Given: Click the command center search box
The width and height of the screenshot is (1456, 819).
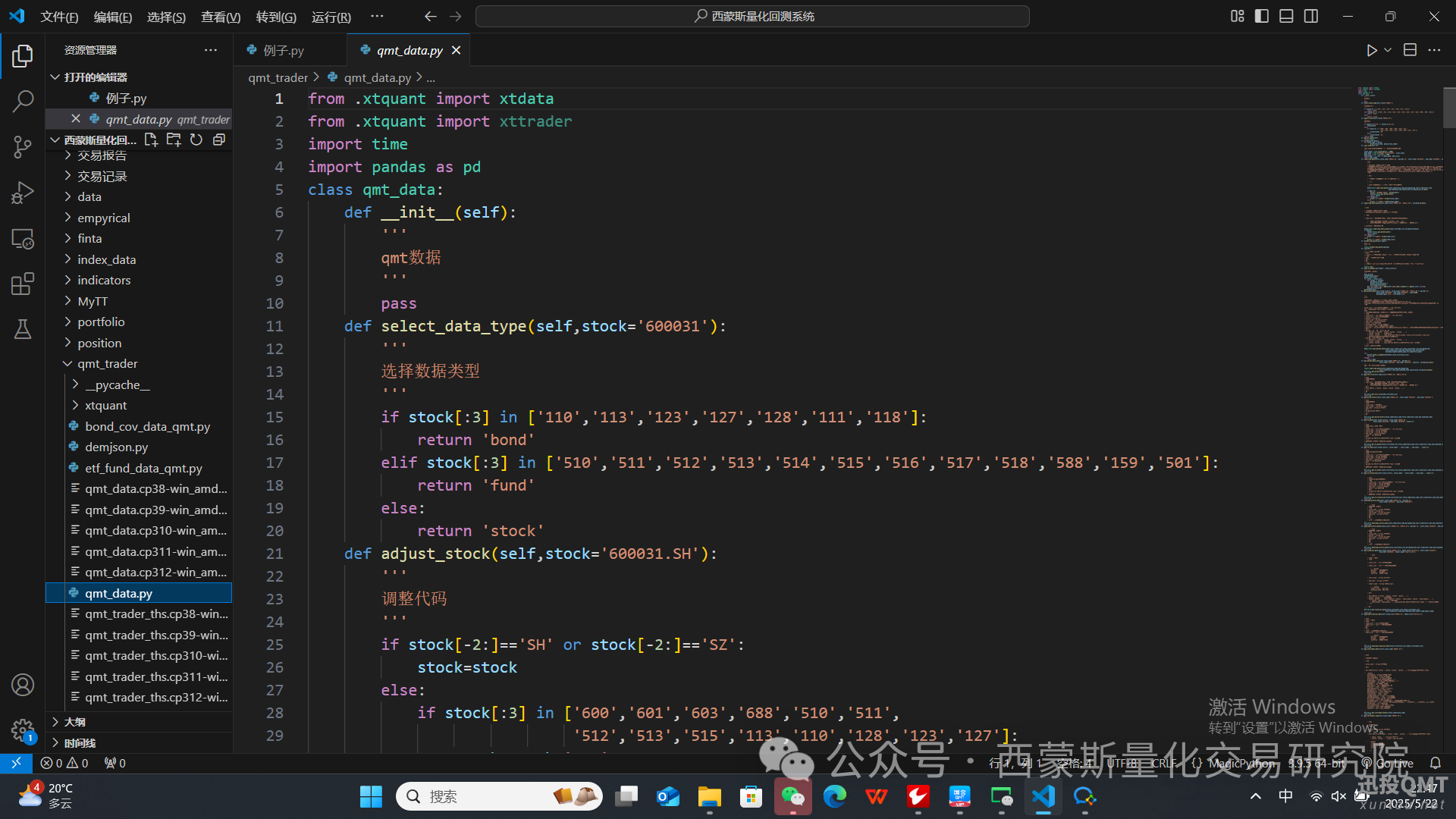Looking at the screenshot, I should pos(752,16).
